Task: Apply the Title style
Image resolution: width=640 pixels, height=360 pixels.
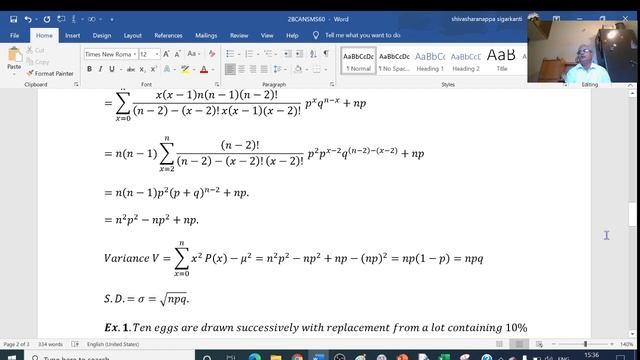Action: [502, 61]
